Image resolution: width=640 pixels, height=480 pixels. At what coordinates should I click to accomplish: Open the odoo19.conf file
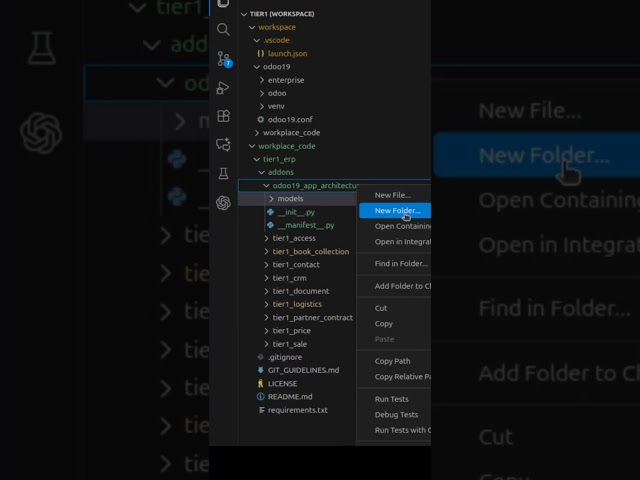tap(290, 120)
